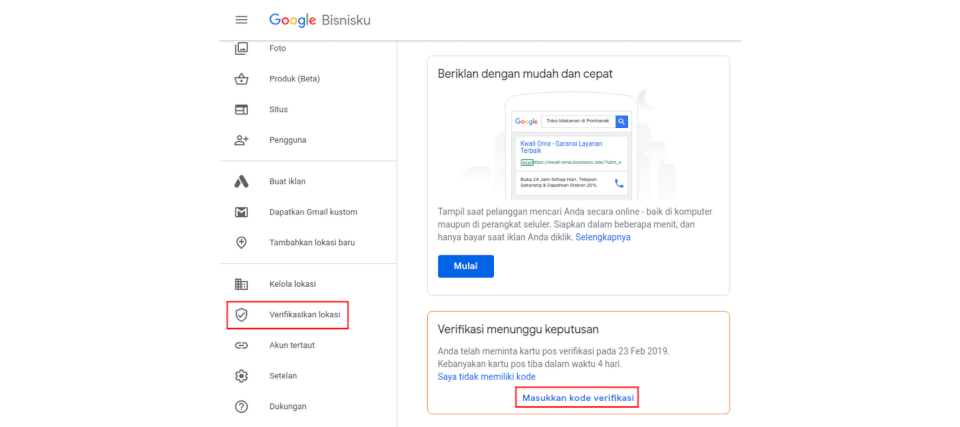Click the Google Bisnisku logo
960x427 pixels.
pyautogui.click(x=320, y=20)
